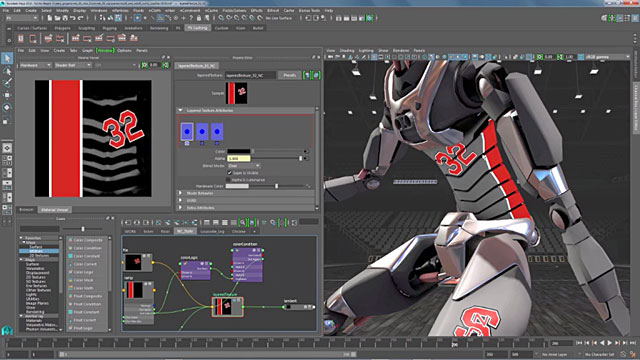Jump to start of playback range
Screen dimensions: 640x360
(x=580, y=343)
